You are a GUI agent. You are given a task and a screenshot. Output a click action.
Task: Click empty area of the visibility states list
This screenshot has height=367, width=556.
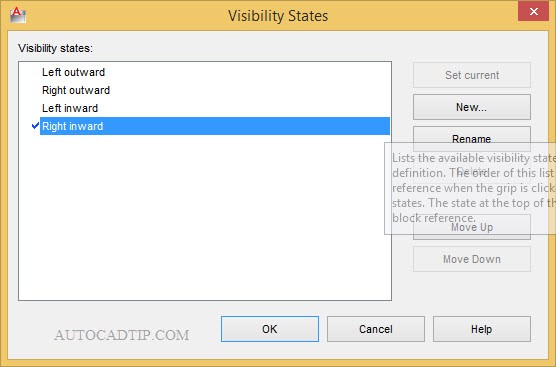(205, 220)
